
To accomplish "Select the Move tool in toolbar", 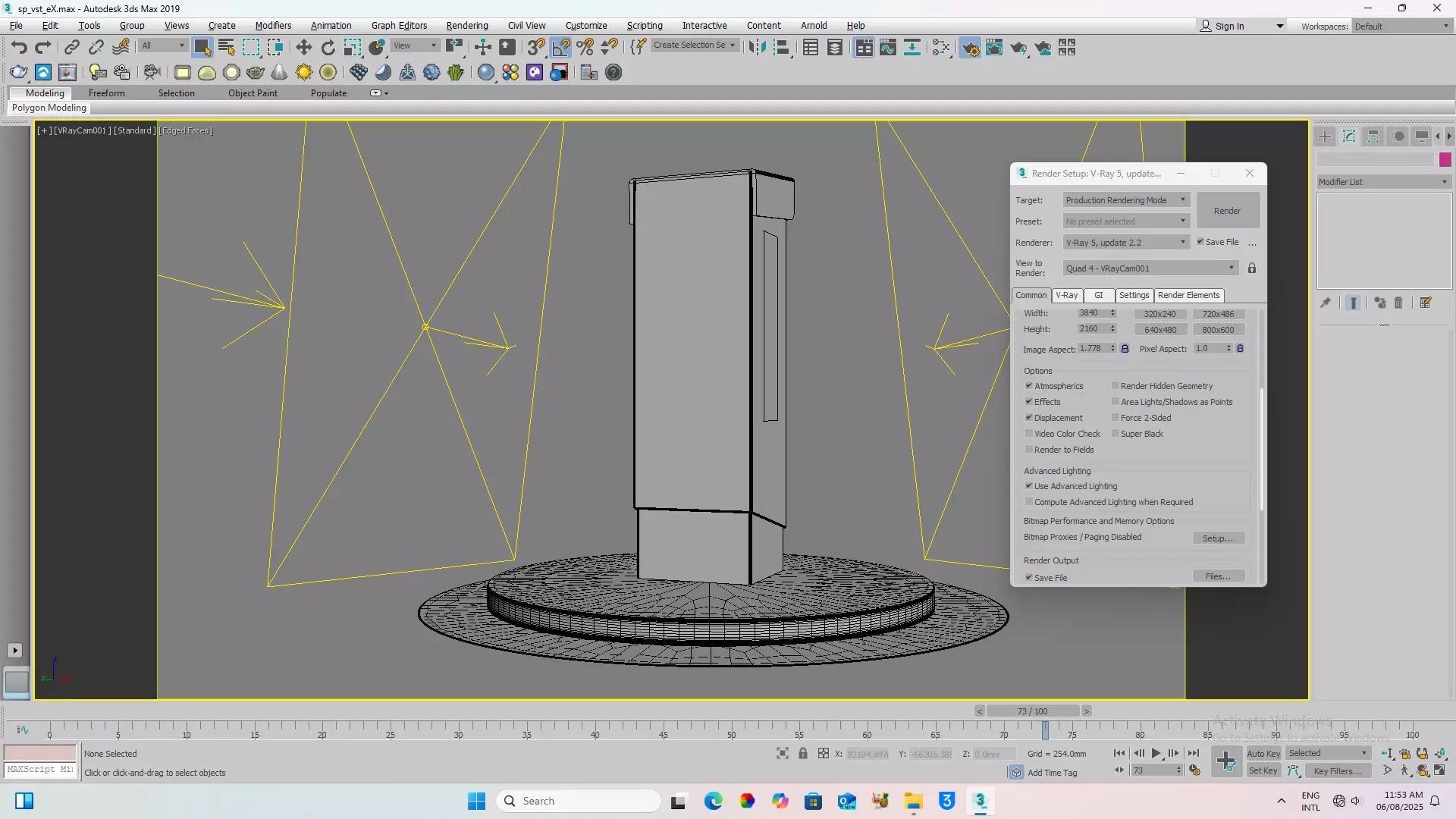I will click(303, 48).
